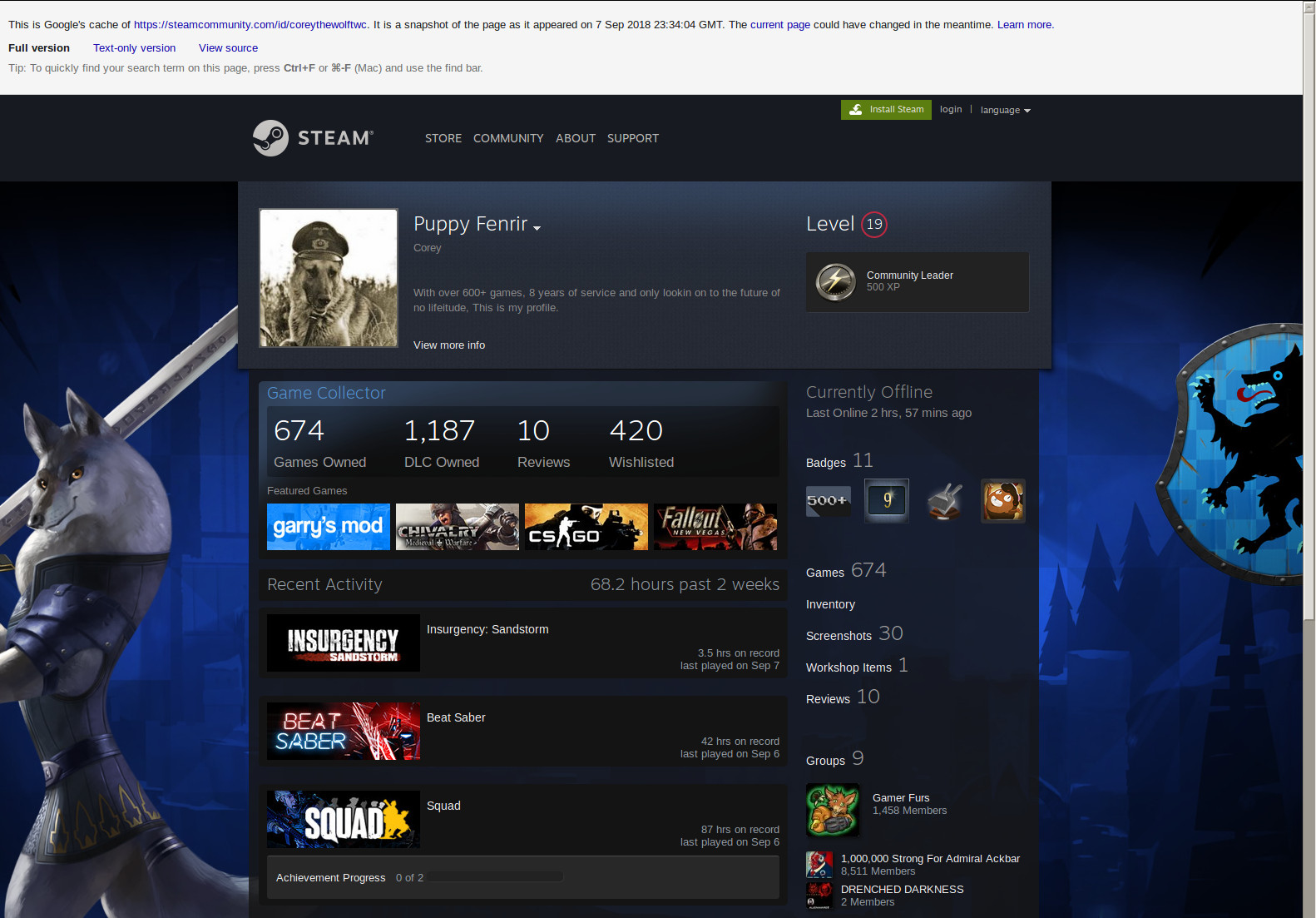The width and height of the screenshot is (1316, 918).
Task: Open Chivalry Medieval Warfare featured game
Action: pyautogui.click(x=458, y=527)
